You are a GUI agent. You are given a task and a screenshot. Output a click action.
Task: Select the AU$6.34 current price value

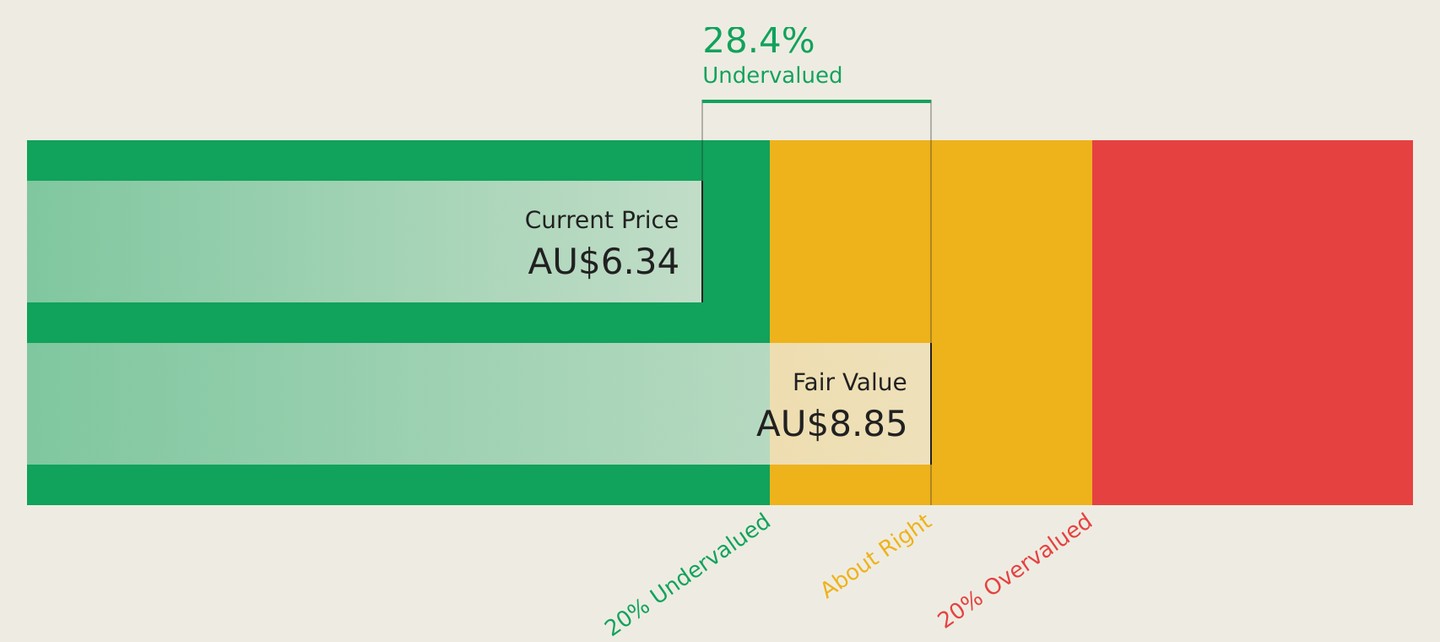tap(603, 262)
